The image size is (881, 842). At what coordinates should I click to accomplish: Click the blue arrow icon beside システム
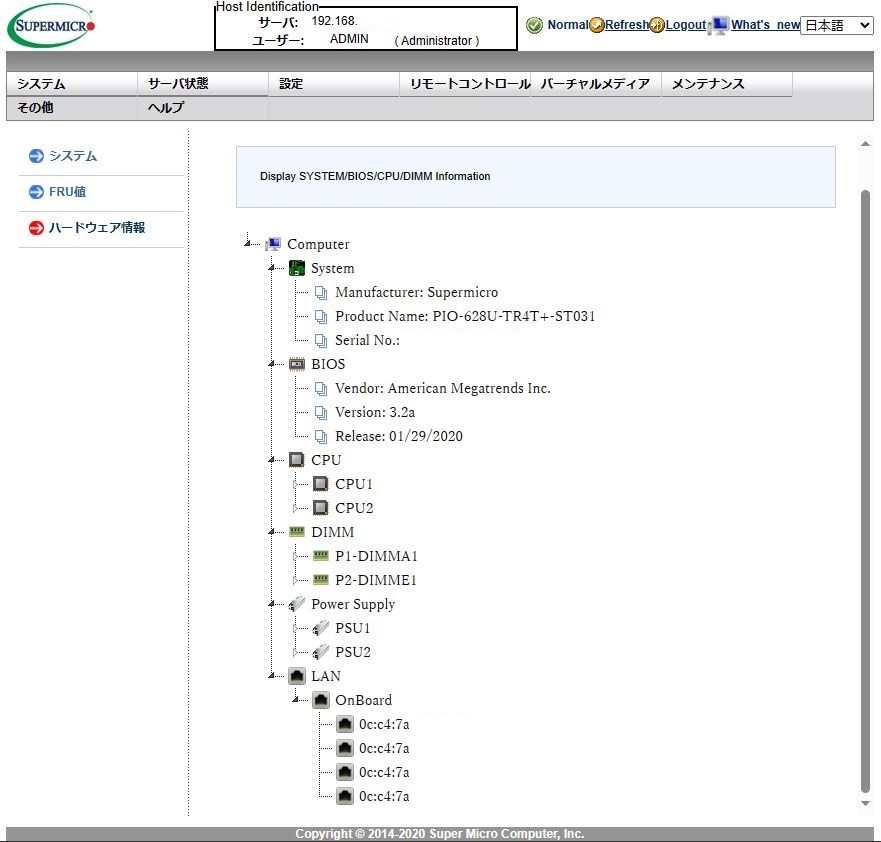pos(36,156)
